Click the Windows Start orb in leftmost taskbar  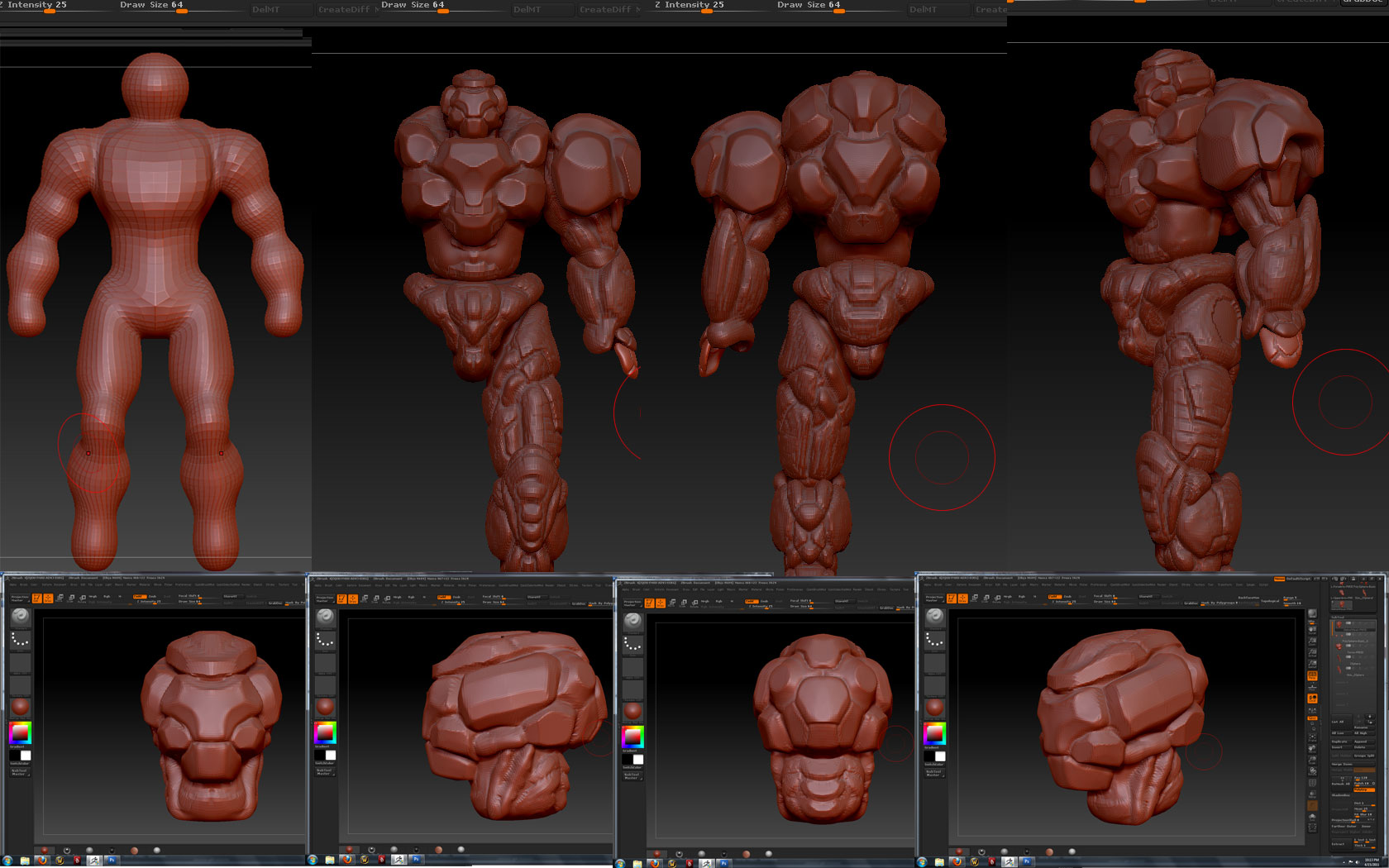click(x=7, y=861)
